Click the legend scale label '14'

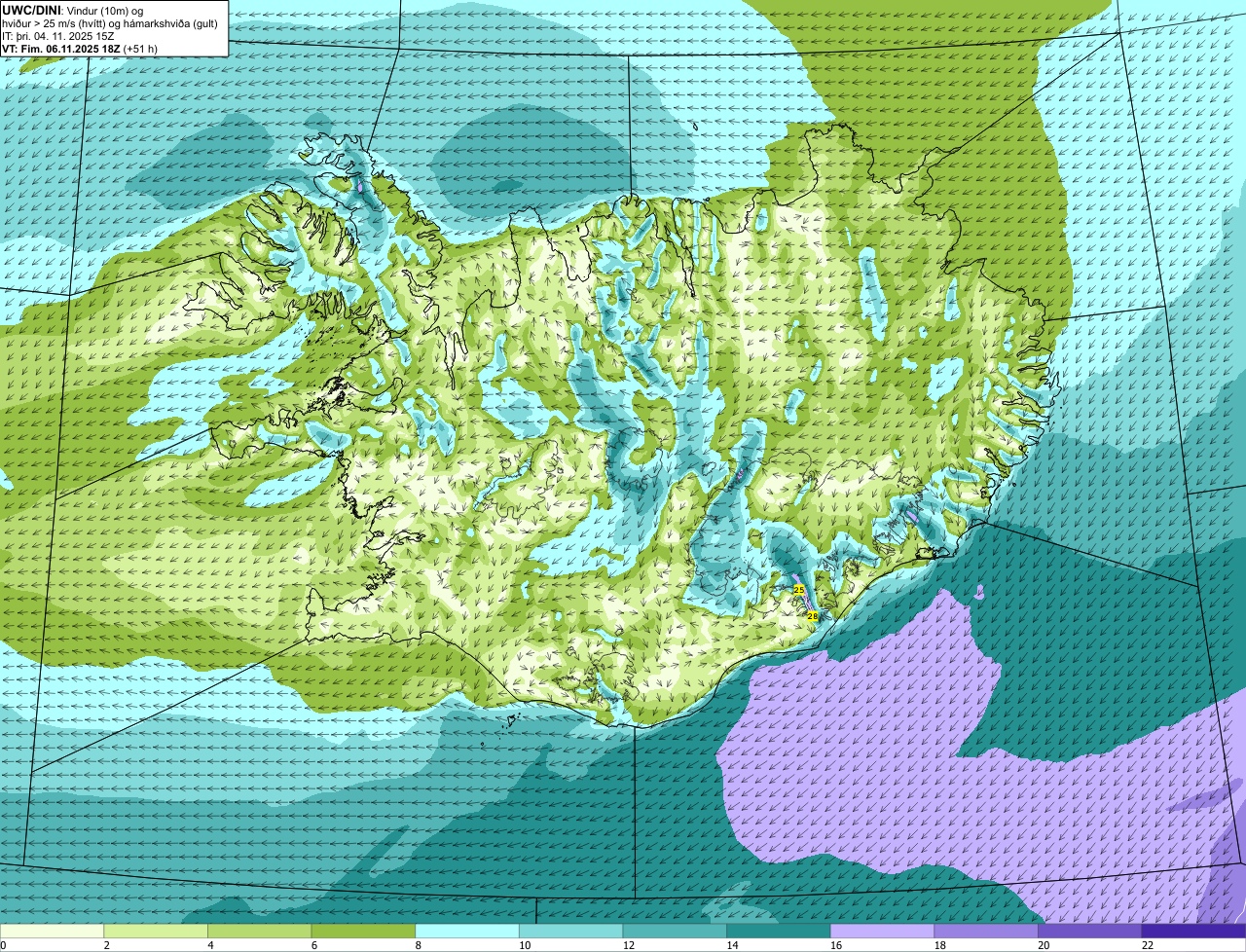pyautogui.click(x=732, y=945)
